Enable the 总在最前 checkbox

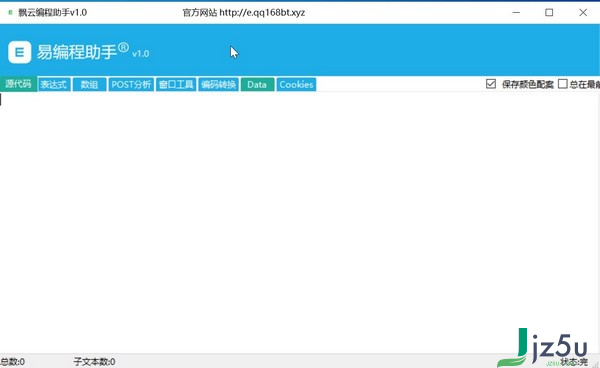562,84
